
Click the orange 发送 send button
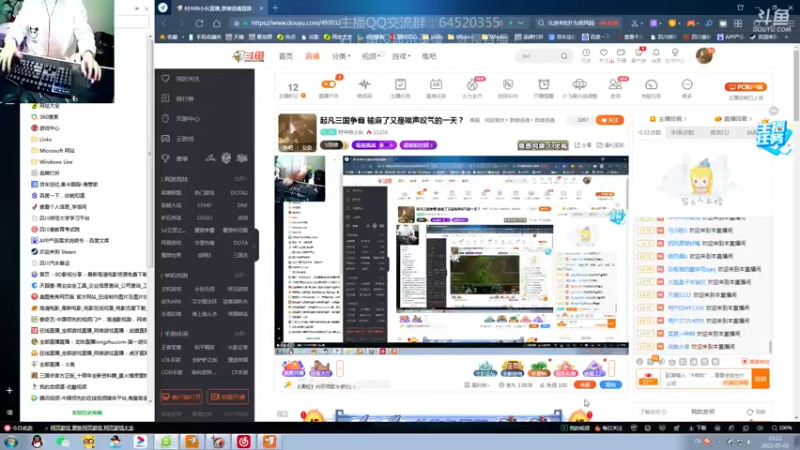pyautogui.click(x=760, y=379)
